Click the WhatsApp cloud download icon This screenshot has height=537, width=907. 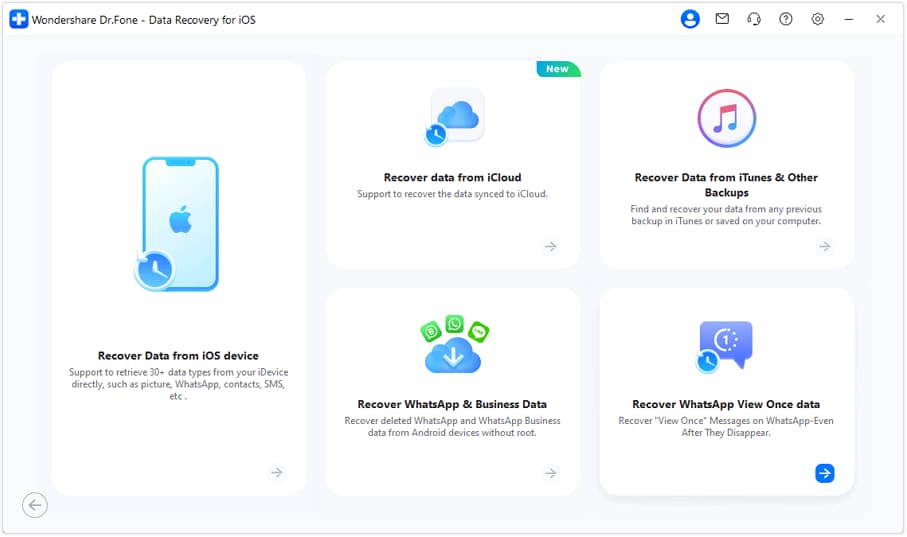pyautogui.click(x=454, y=344)
